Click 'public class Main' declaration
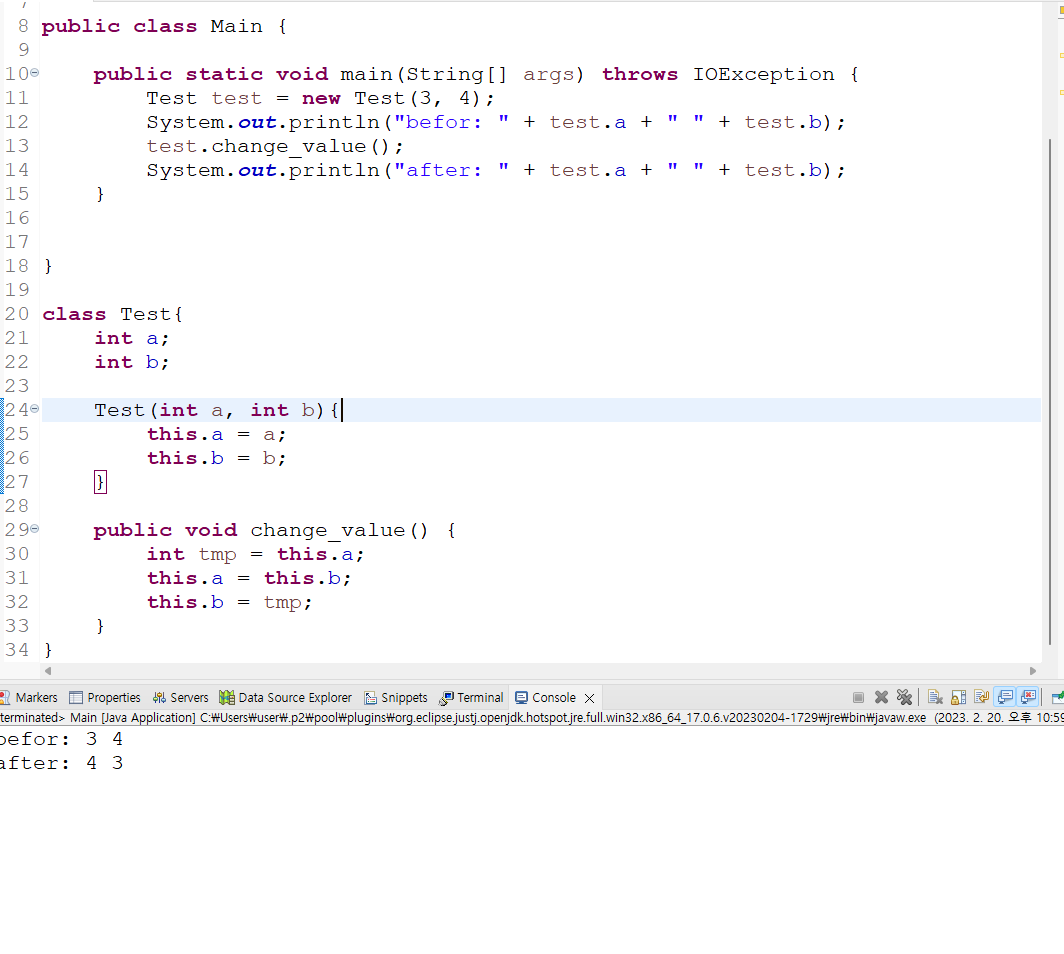Screen dimensions: 1064x954 click(x=152, y=26)
